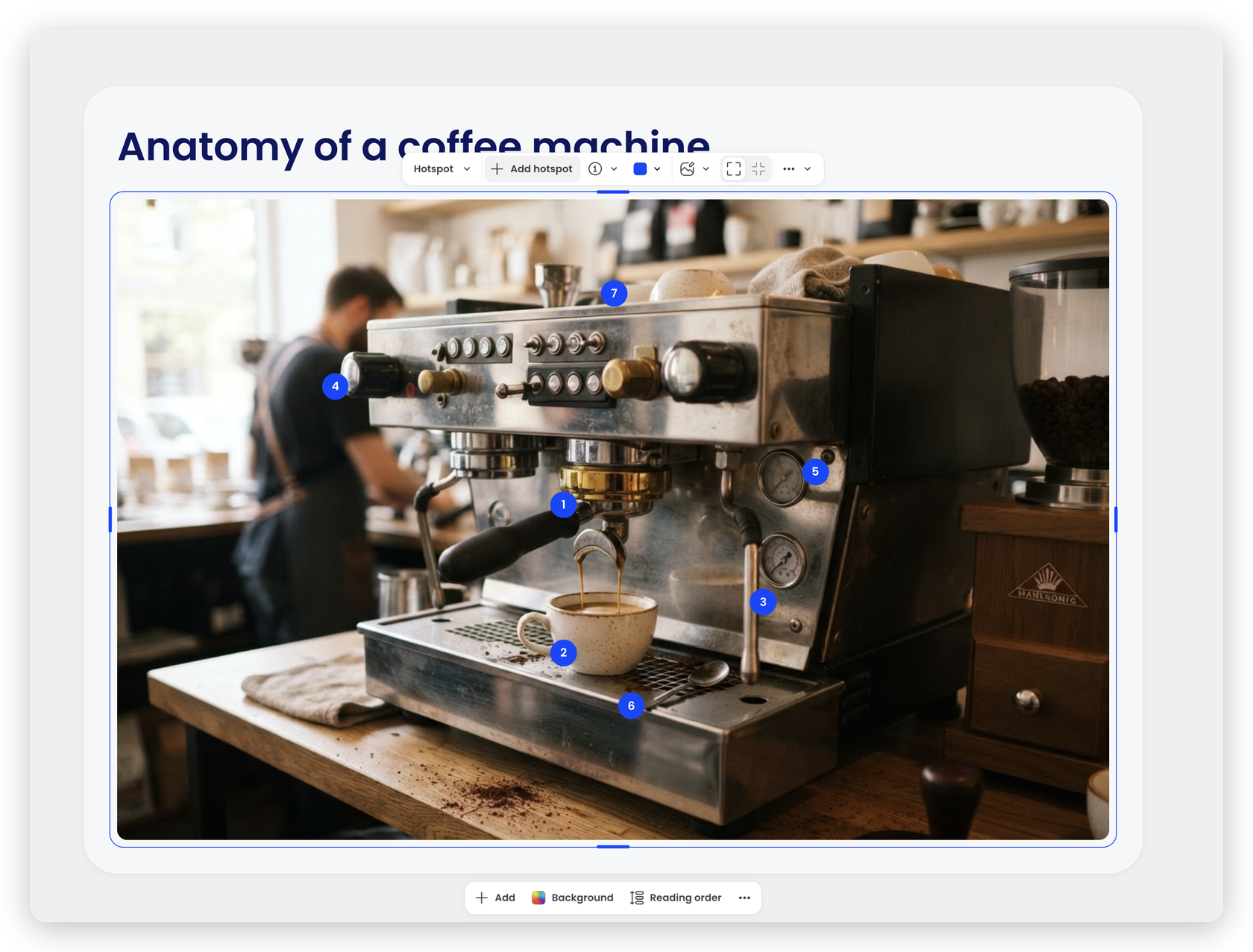This screenshot has width=1253, height=952.
Task: Open the toolbar three-dots more options
Action: coord(788,169)
